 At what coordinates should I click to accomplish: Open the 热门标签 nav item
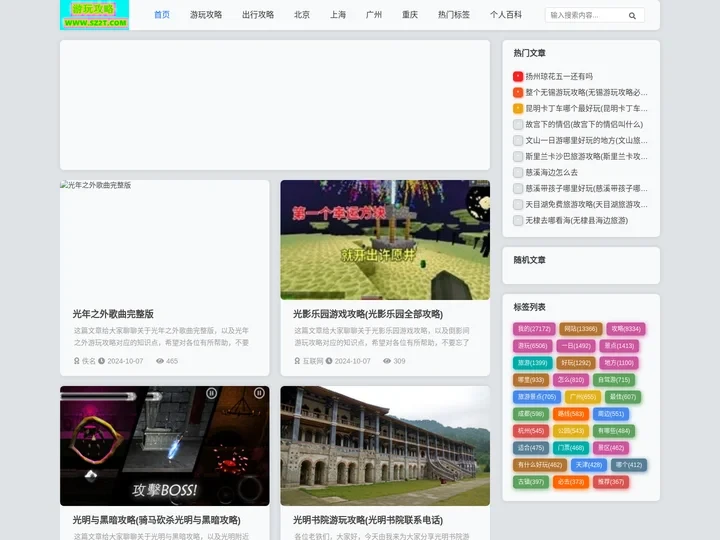point(454,15)
